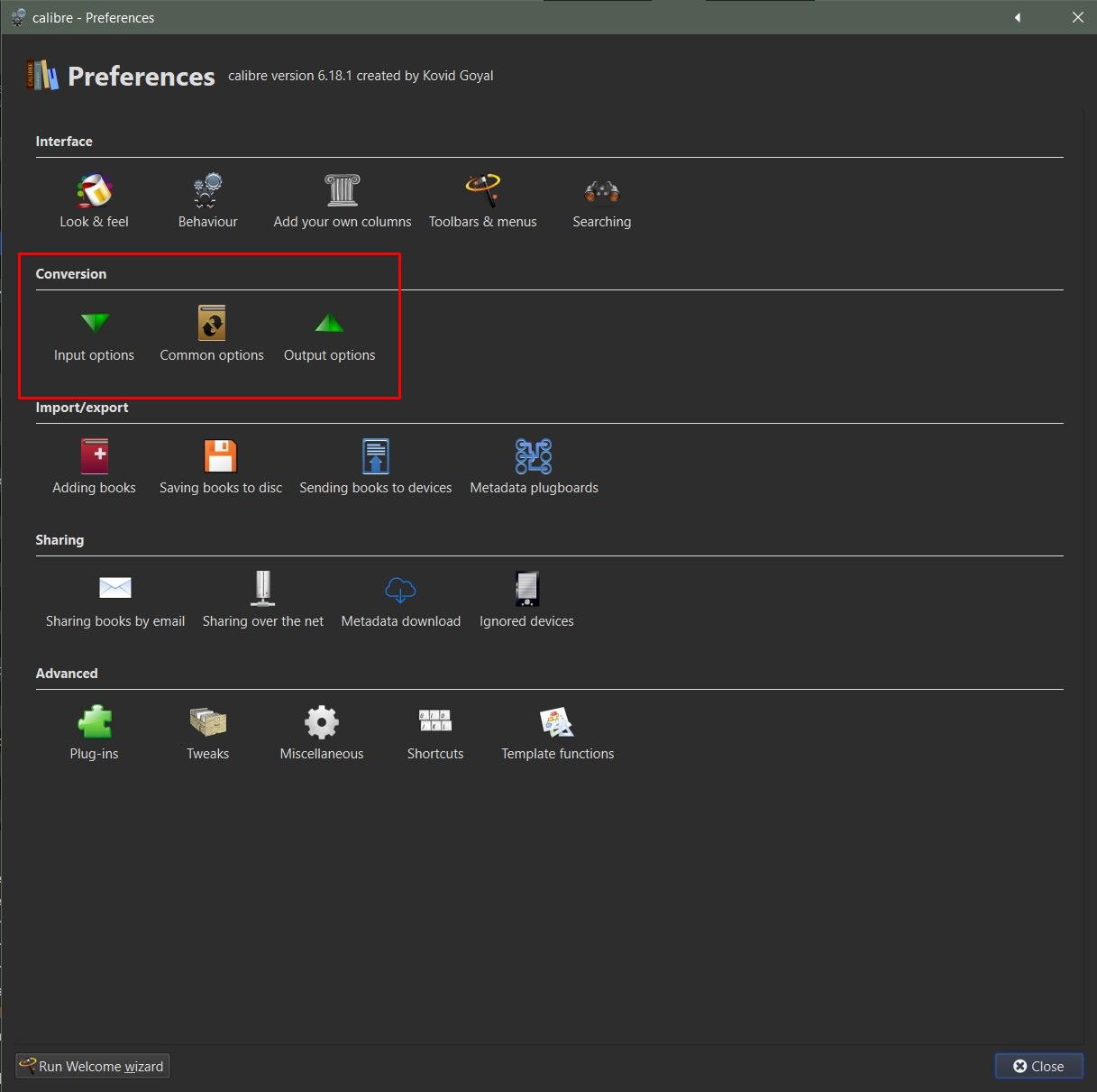Open Sending books to devices settings
The image size is (1097, 1092).
click(376, 468)
